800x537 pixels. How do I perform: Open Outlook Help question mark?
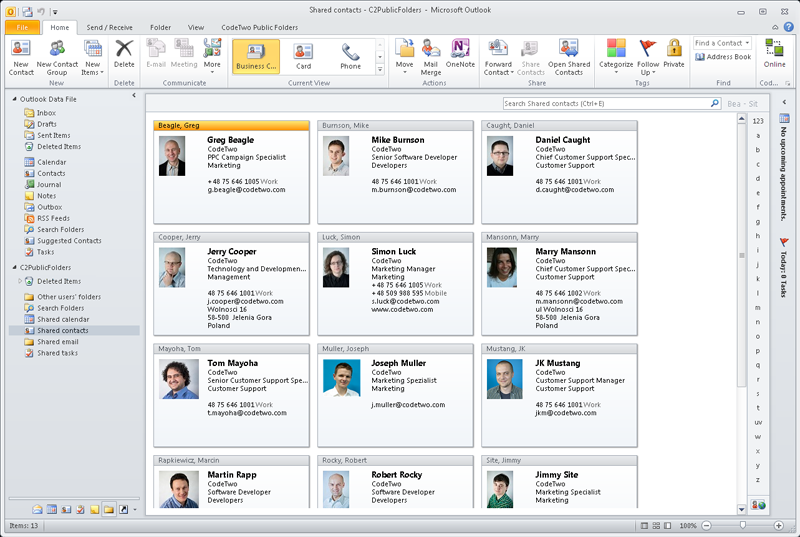pyautogui.click(x=788, y=27)
